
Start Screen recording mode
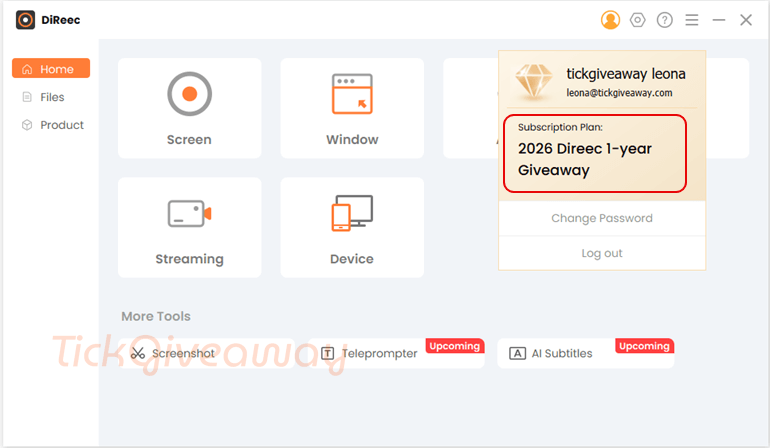tap(190, 108)
